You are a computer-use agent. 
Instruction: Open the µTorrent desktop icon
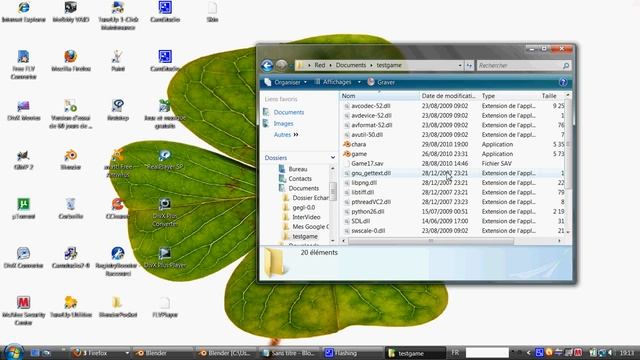click(23, 208)
